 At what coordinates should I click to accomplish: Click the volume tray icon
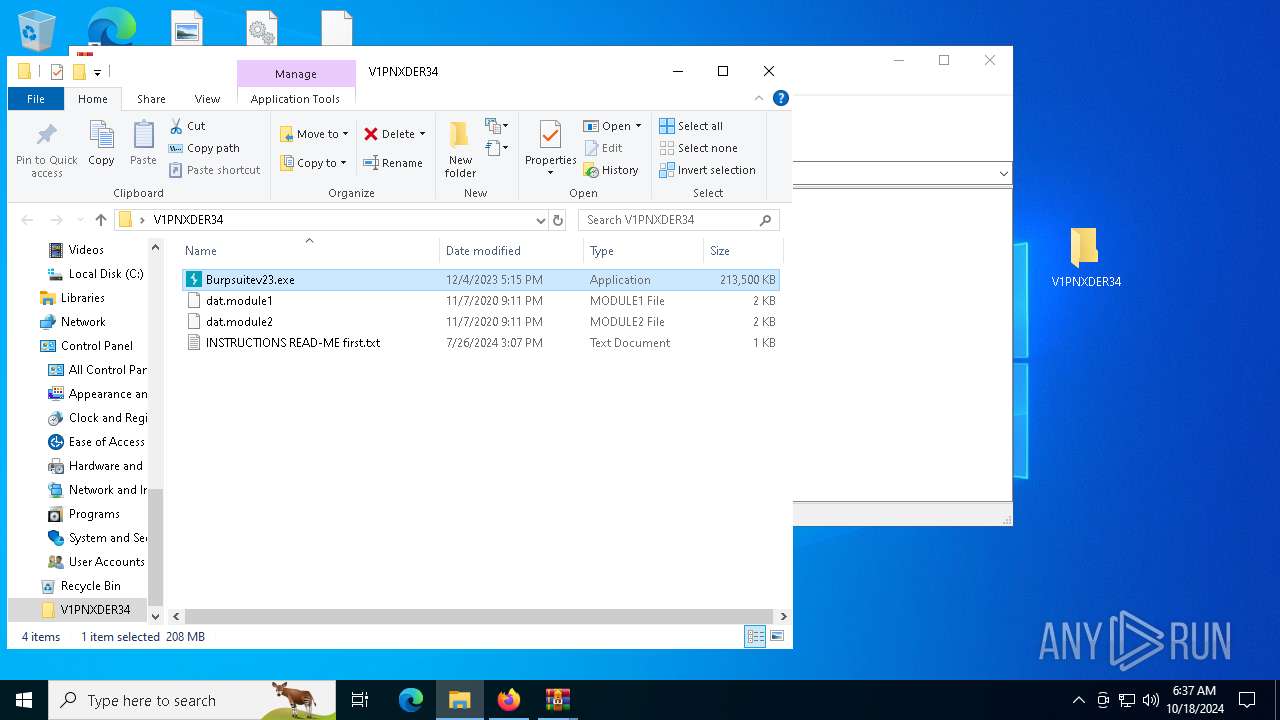pos(1150,700)
